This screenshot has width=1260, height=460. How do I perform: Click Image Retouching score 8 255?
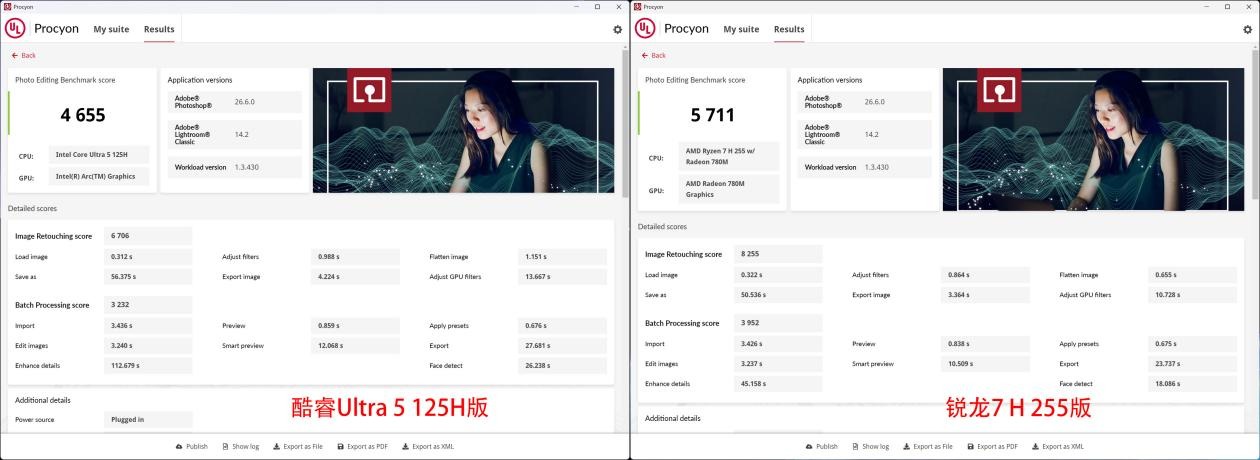[778, 254]
